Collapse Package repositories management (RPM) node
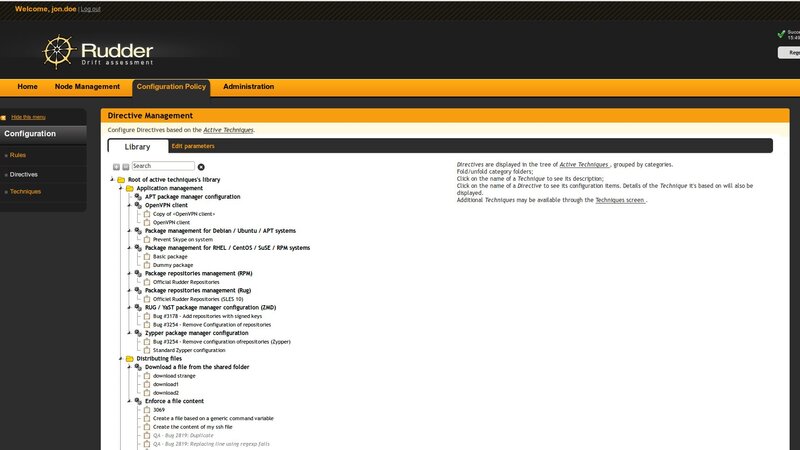This screenshot has width=800, height=450. [x=130, y=273]
